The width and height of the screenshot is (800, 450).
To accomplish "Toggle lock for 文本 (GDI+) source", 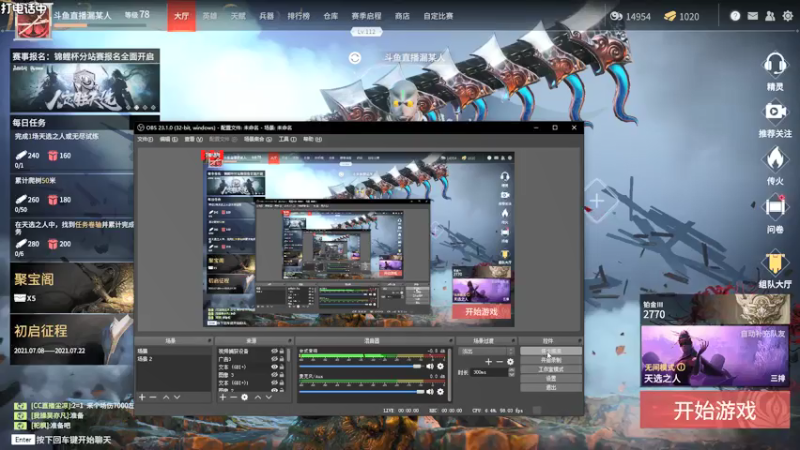I will pyautogui.click(x=282, y=366).
